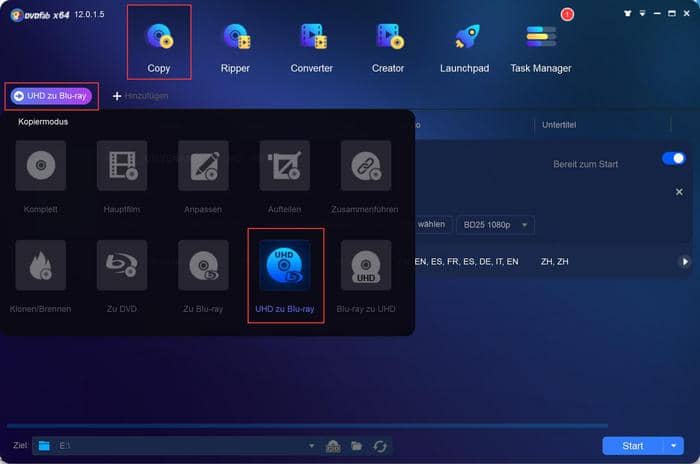
Task: Click the red notification badge
Action: tap(567, 14)
